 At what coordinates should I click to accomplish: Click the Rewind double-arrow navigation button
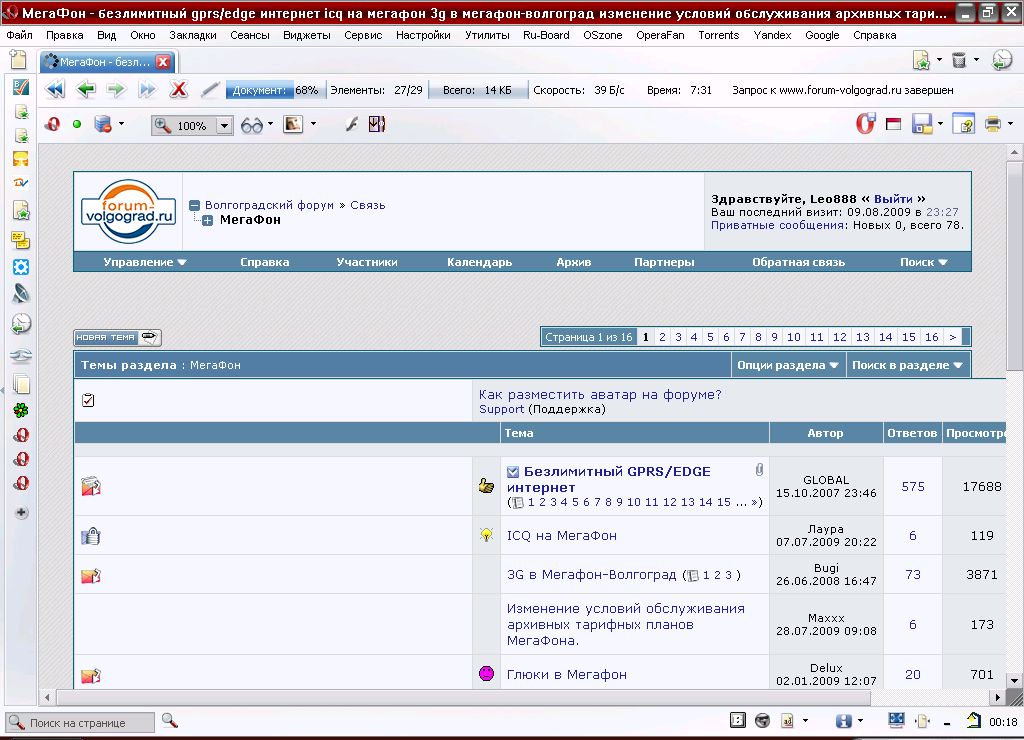pyautogui.click(x=54, y=90)
